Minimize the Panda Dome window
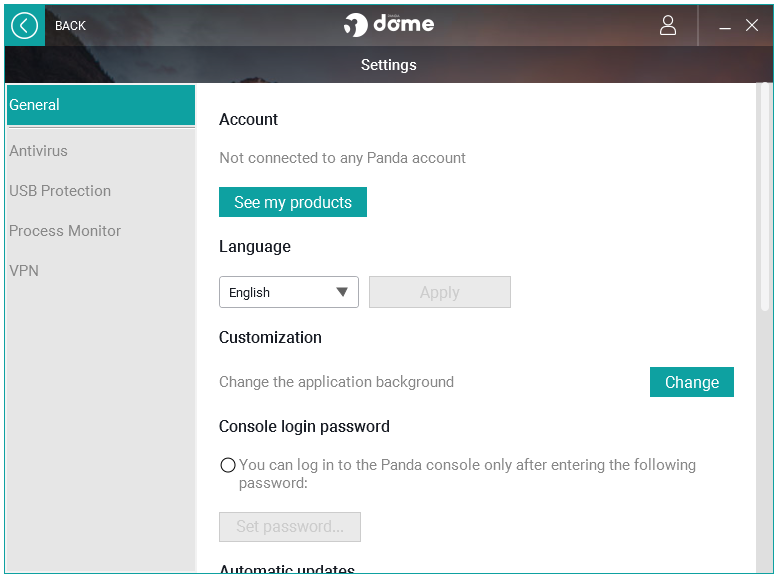Screen dimensions: 778x578 [725, 26]
